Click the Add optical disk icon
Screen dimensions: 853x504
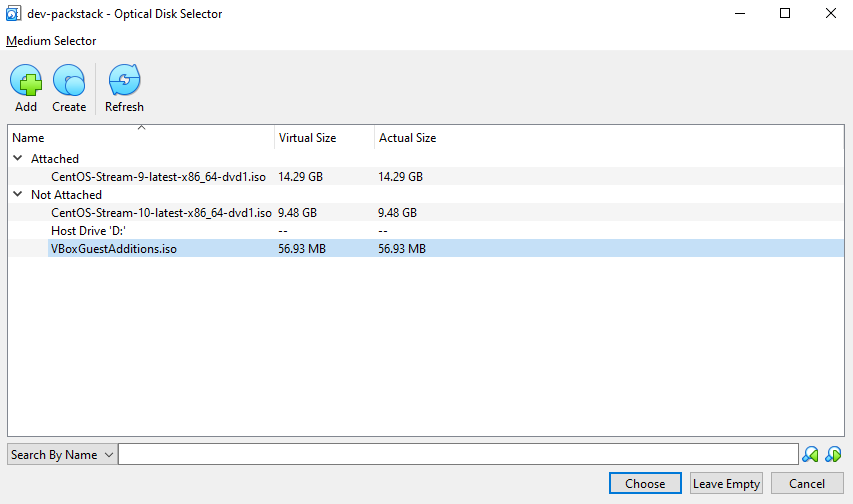pyautogui.click(x=26, y=81)
